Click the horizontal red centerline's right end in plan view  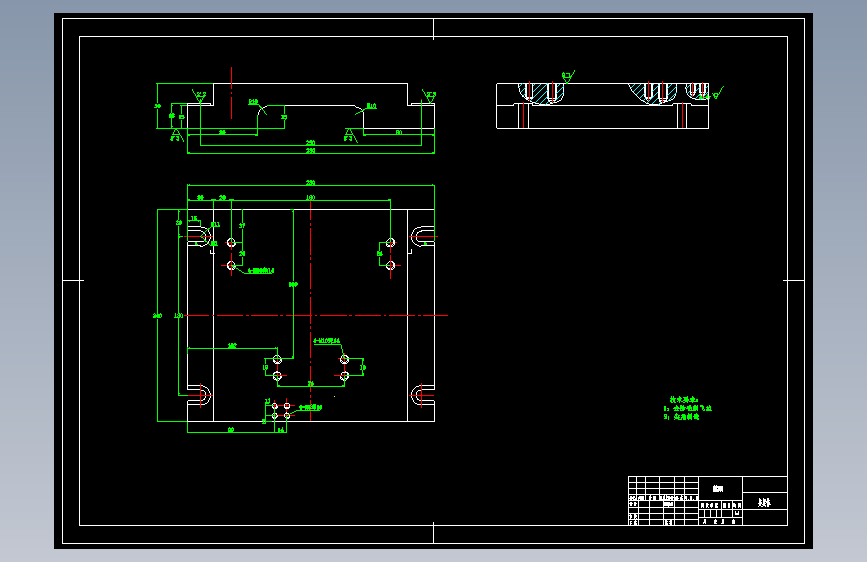(445, 315)
